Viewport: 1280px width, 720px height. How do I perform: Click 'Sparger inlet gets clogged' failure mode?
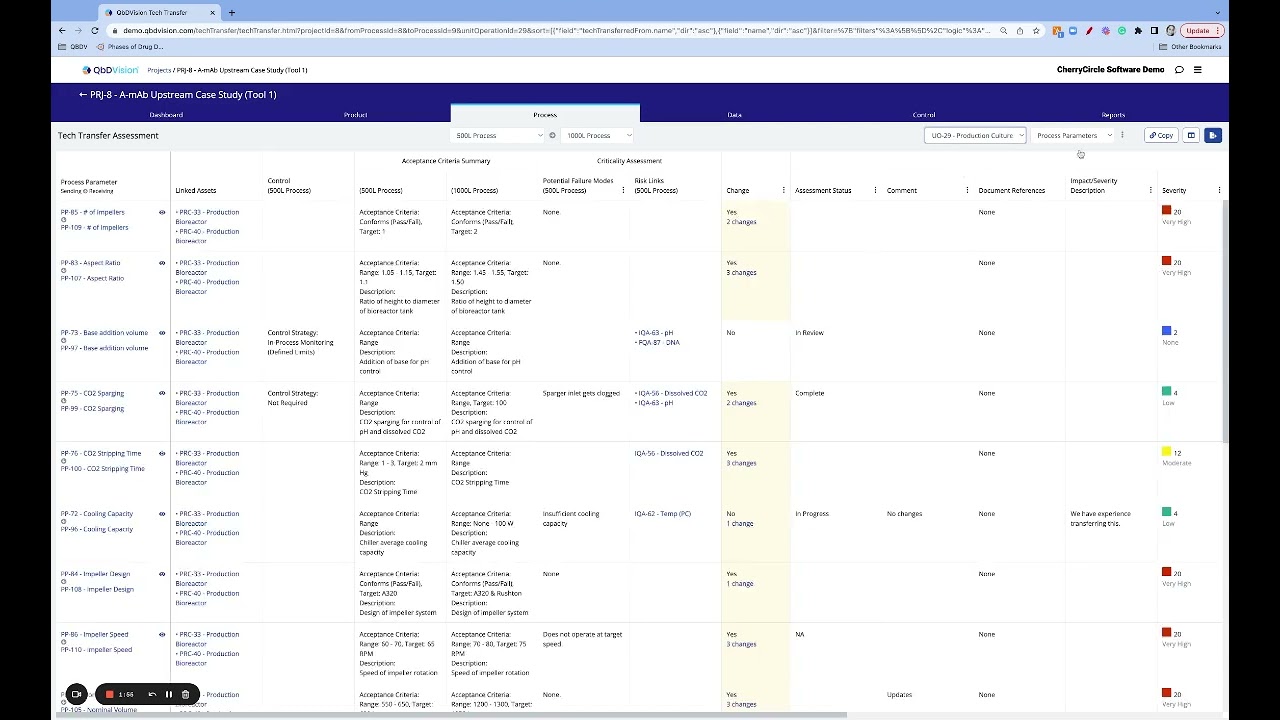pyautogui.click(x=581, y=393)
